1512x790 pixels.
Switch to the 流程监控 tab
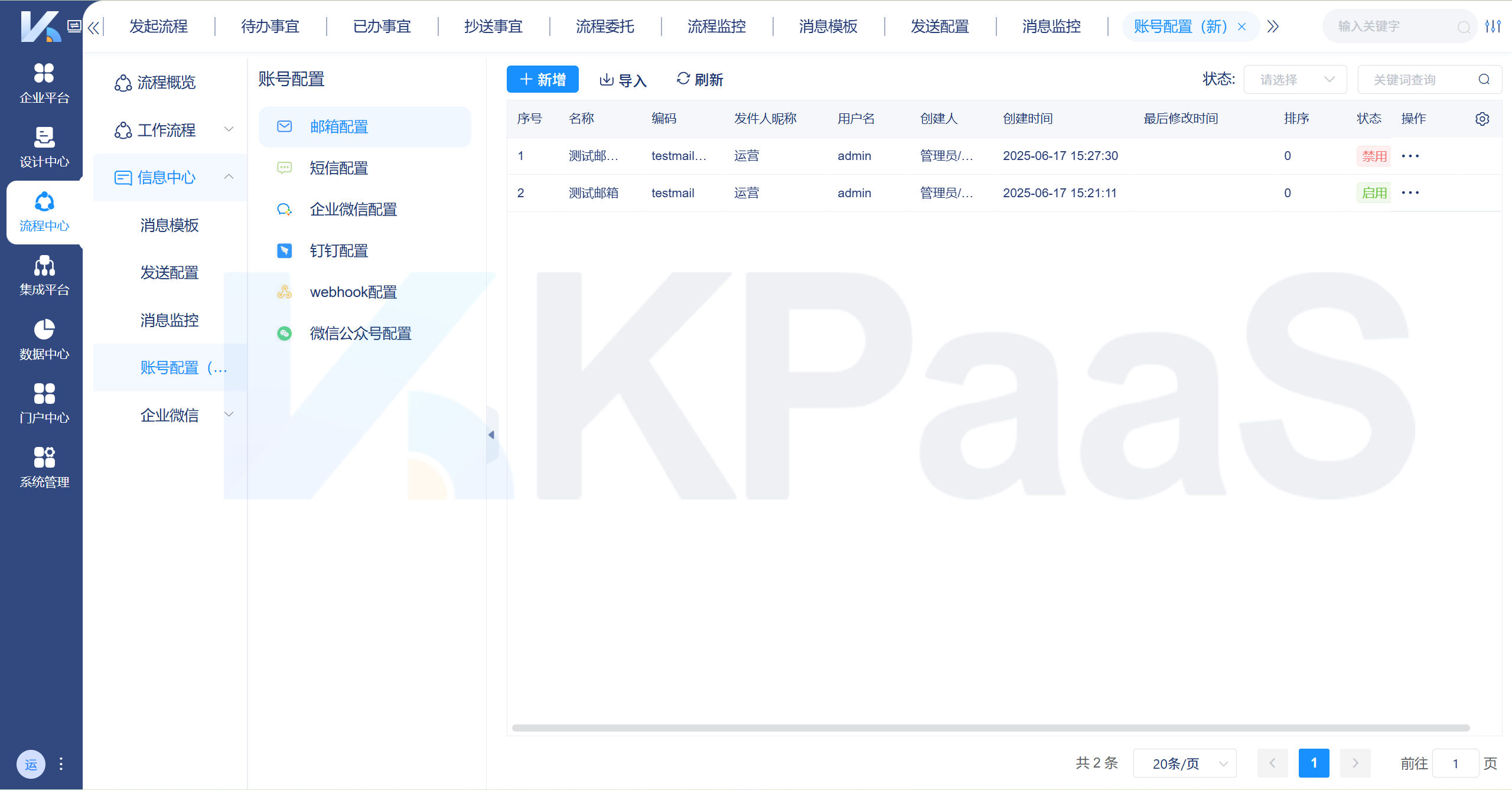point(716,27)
